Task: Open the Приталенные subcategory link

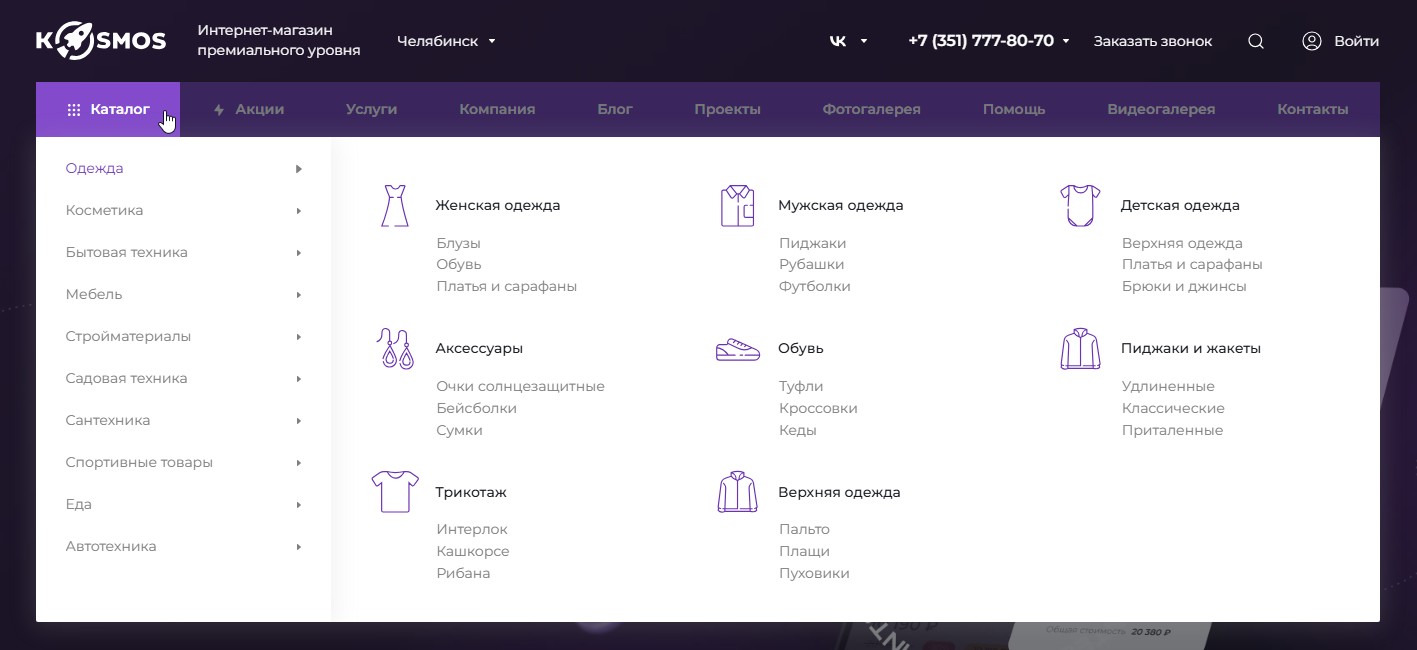Action: (1172, 431)
